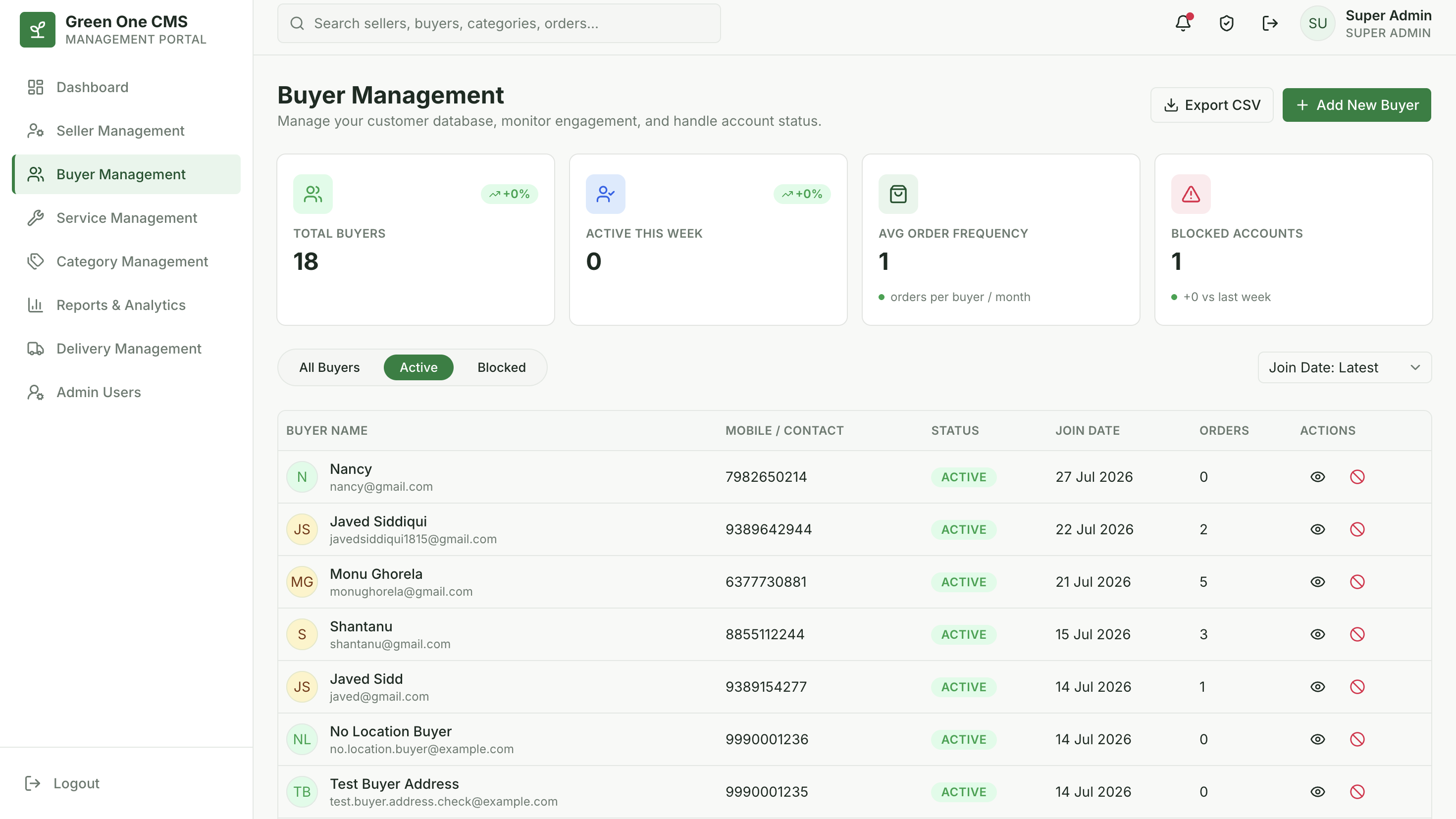Open Reports & Analytics
This screenshot has height=819, width=1456.
(x=127, y=305)
